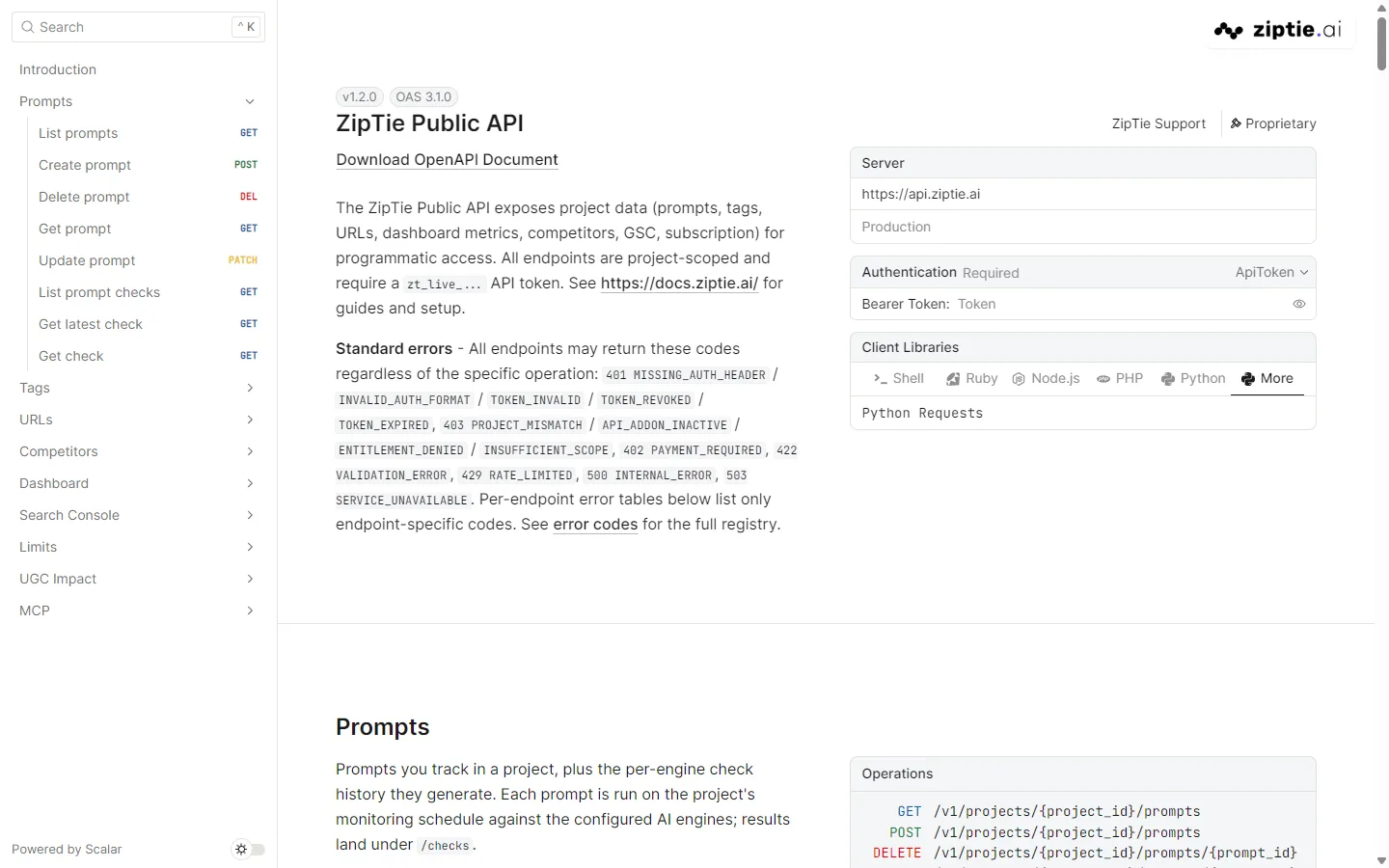Expand the Limits sidebar section

(139, 547)
